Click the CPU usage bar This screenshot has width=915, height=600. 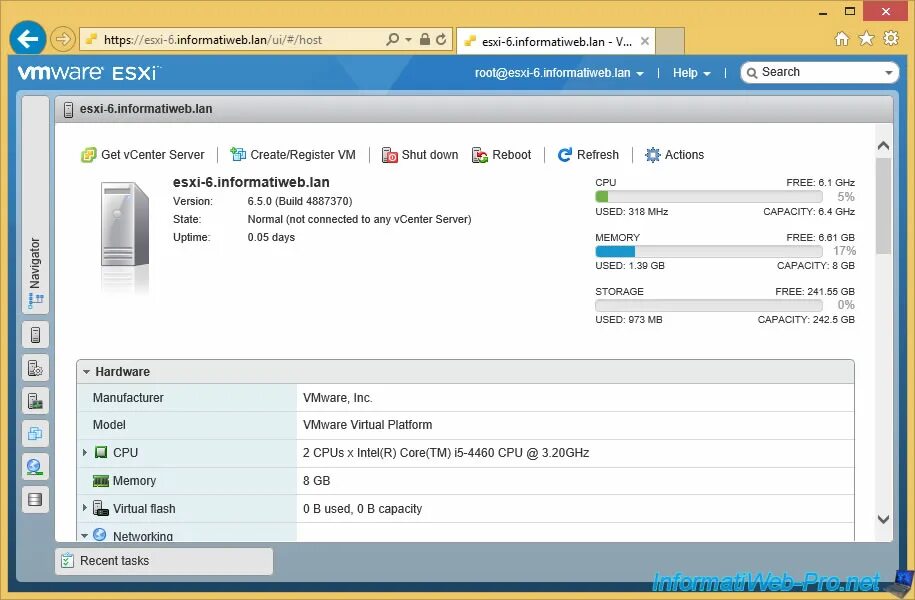point(708,197)
